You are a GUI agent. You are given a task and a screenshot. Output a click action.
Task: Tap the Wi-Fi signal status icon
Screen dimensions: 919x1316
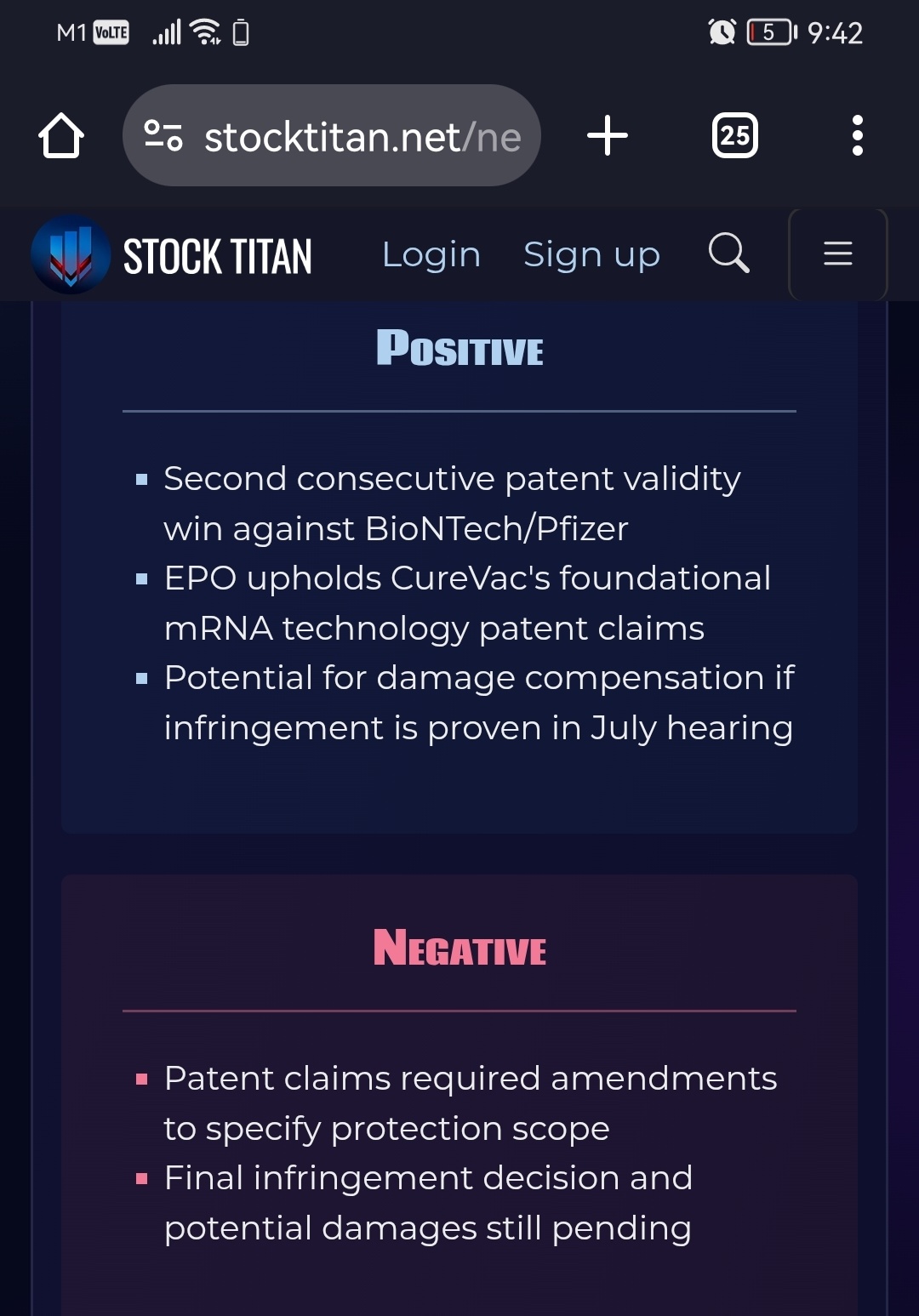(x=206, y=32)
